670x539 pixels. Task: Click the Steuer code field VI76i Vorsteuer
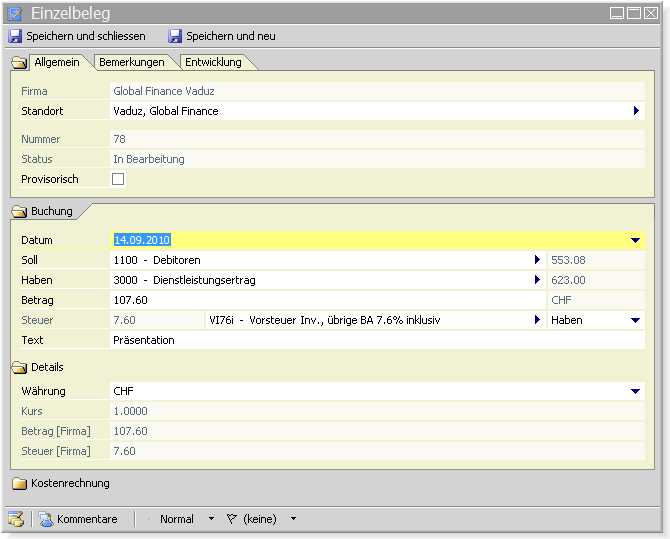(376, 320)
